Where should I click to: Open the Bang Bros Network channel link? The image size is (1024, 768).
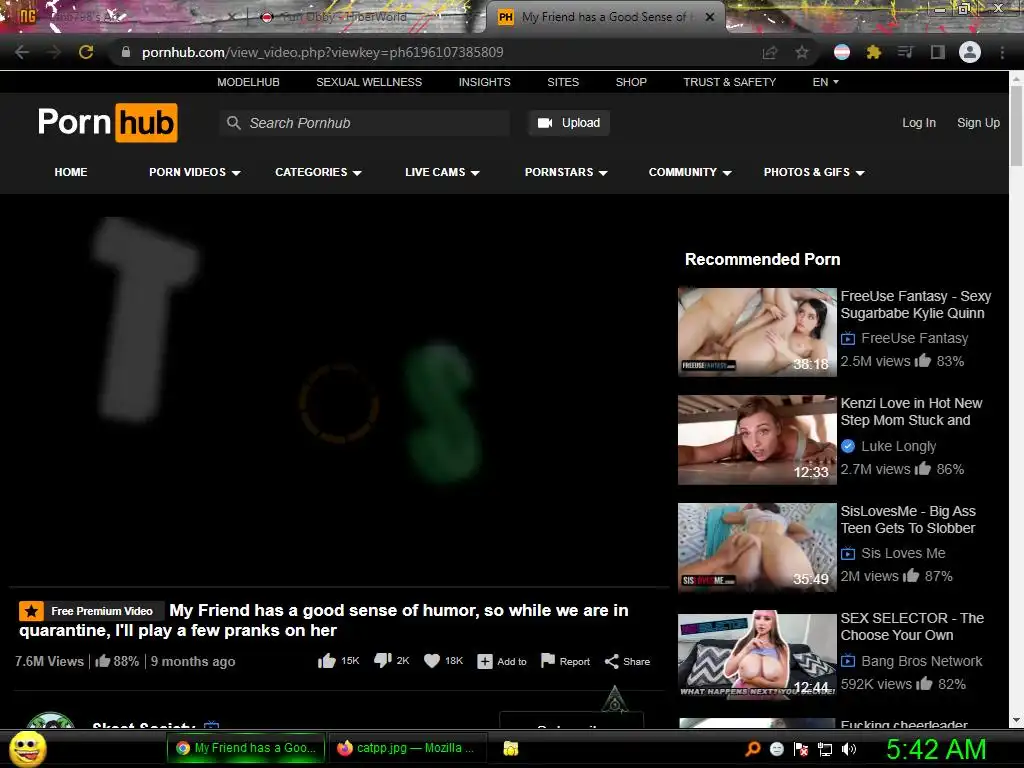(921, 661)
